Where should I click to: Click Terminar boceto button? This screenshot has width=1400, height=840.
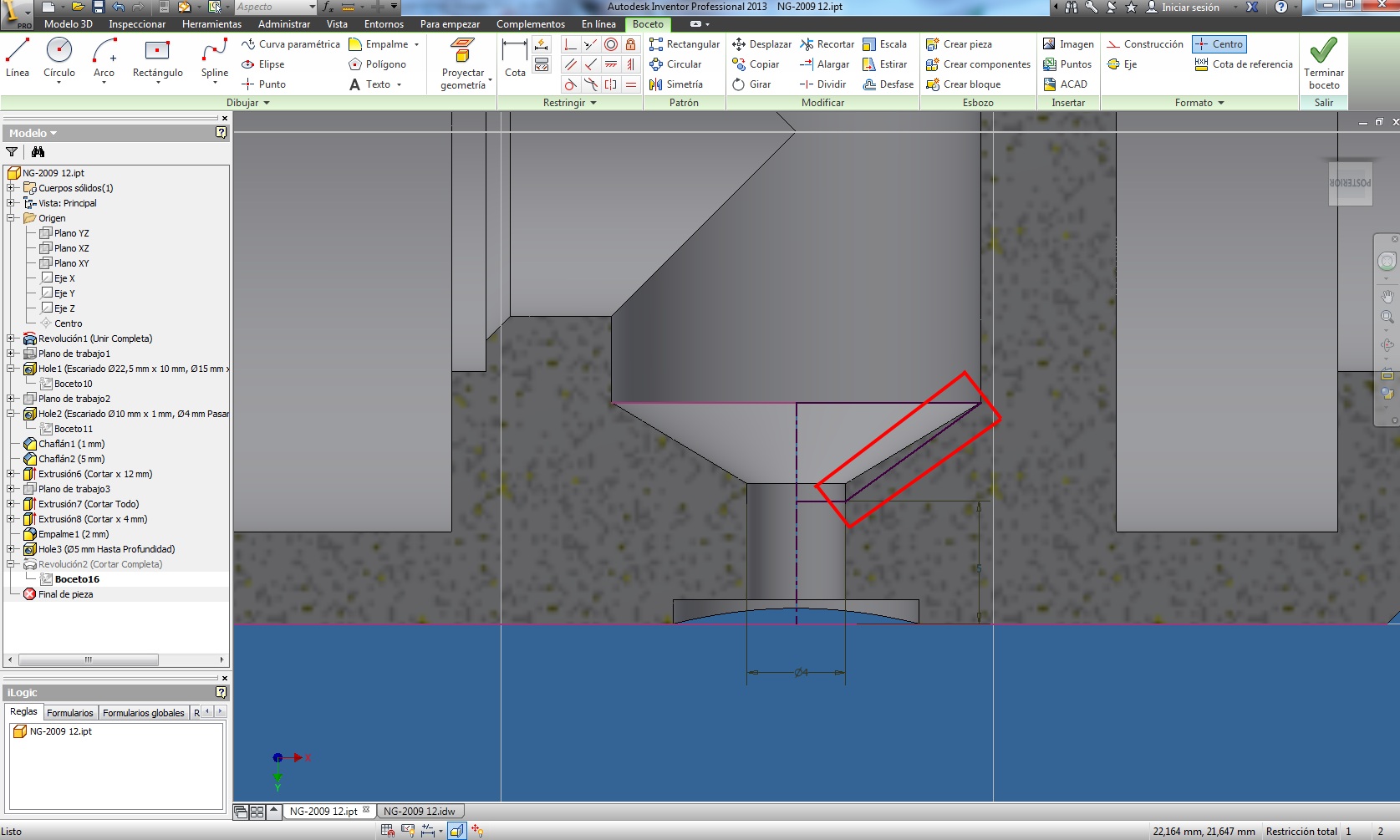click(x=1324, y=64)
